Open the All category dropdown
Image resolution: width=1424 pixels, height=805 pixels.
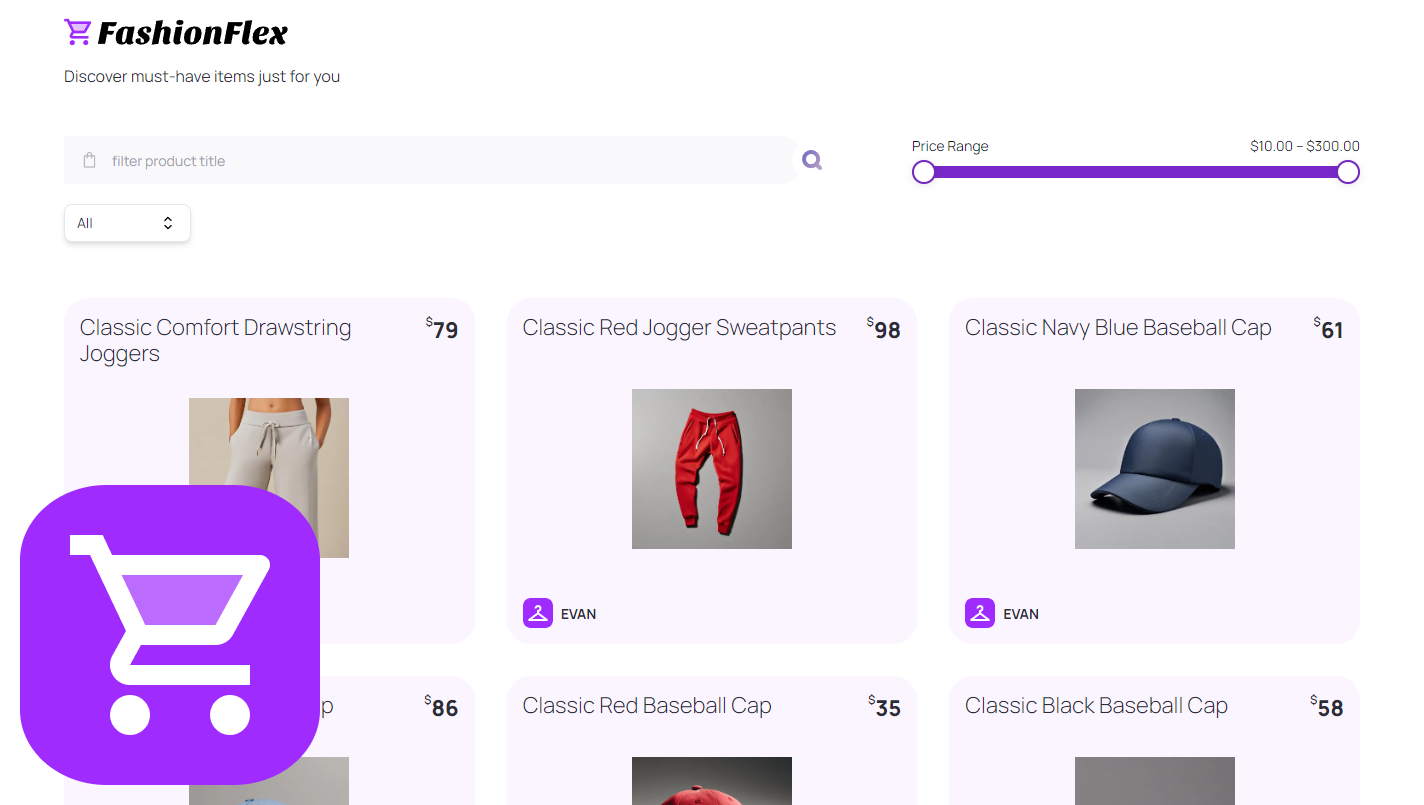(x=127, y=223)
